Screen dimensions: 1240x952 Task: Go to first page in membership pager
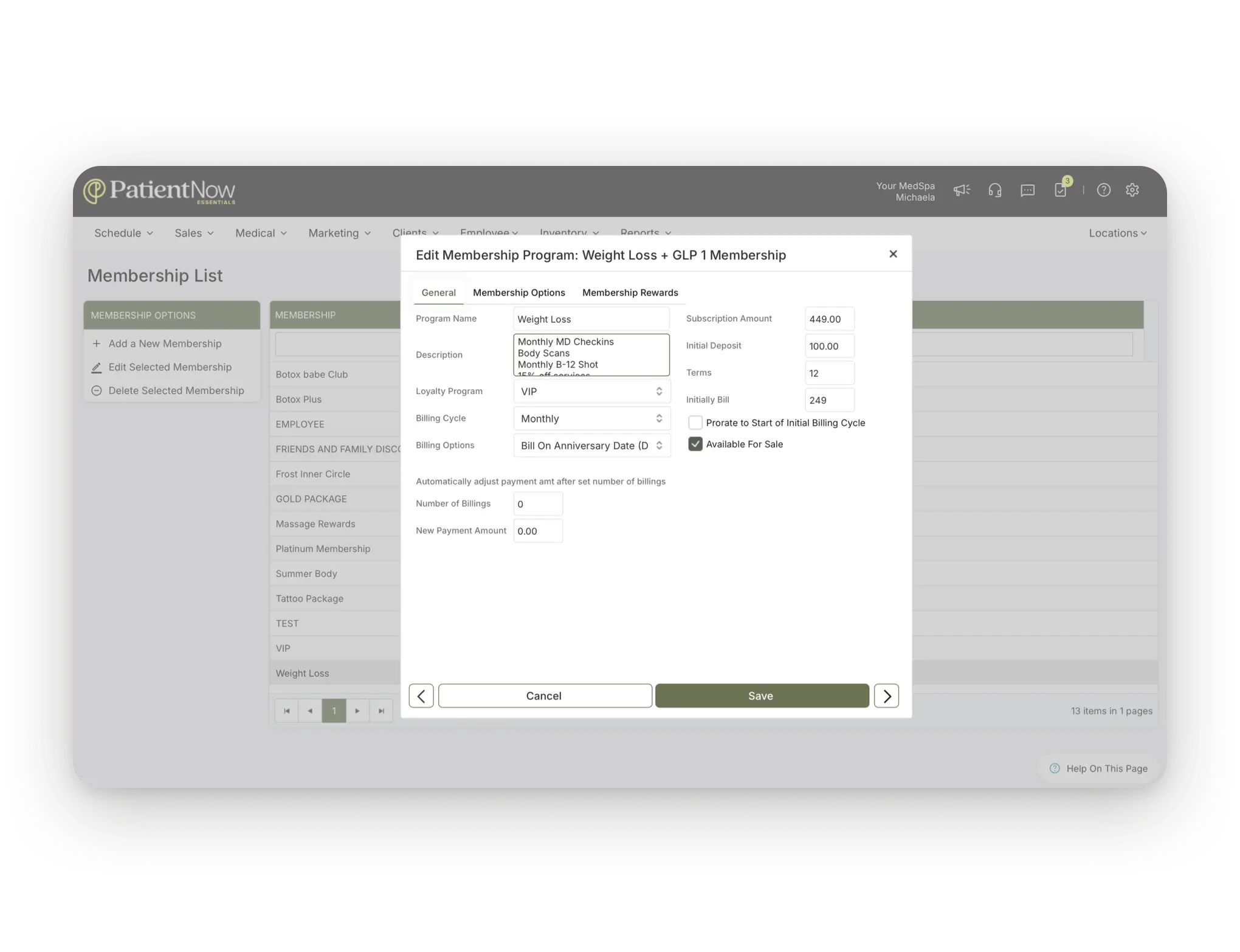(x=287, y=711)
